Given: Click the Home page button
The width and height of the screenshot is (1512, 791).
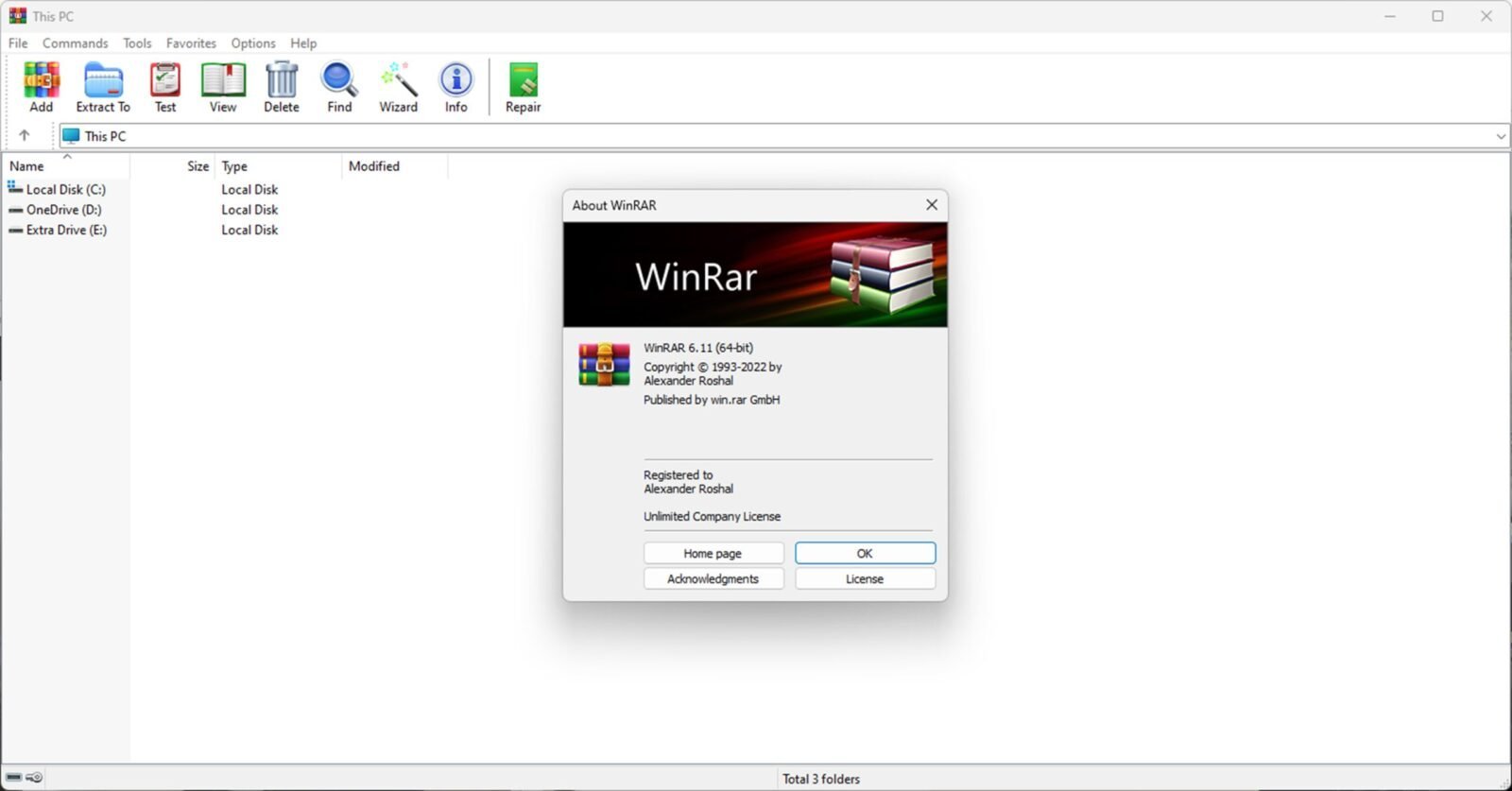Looking at the screenshot, I should tap(713, 554).
